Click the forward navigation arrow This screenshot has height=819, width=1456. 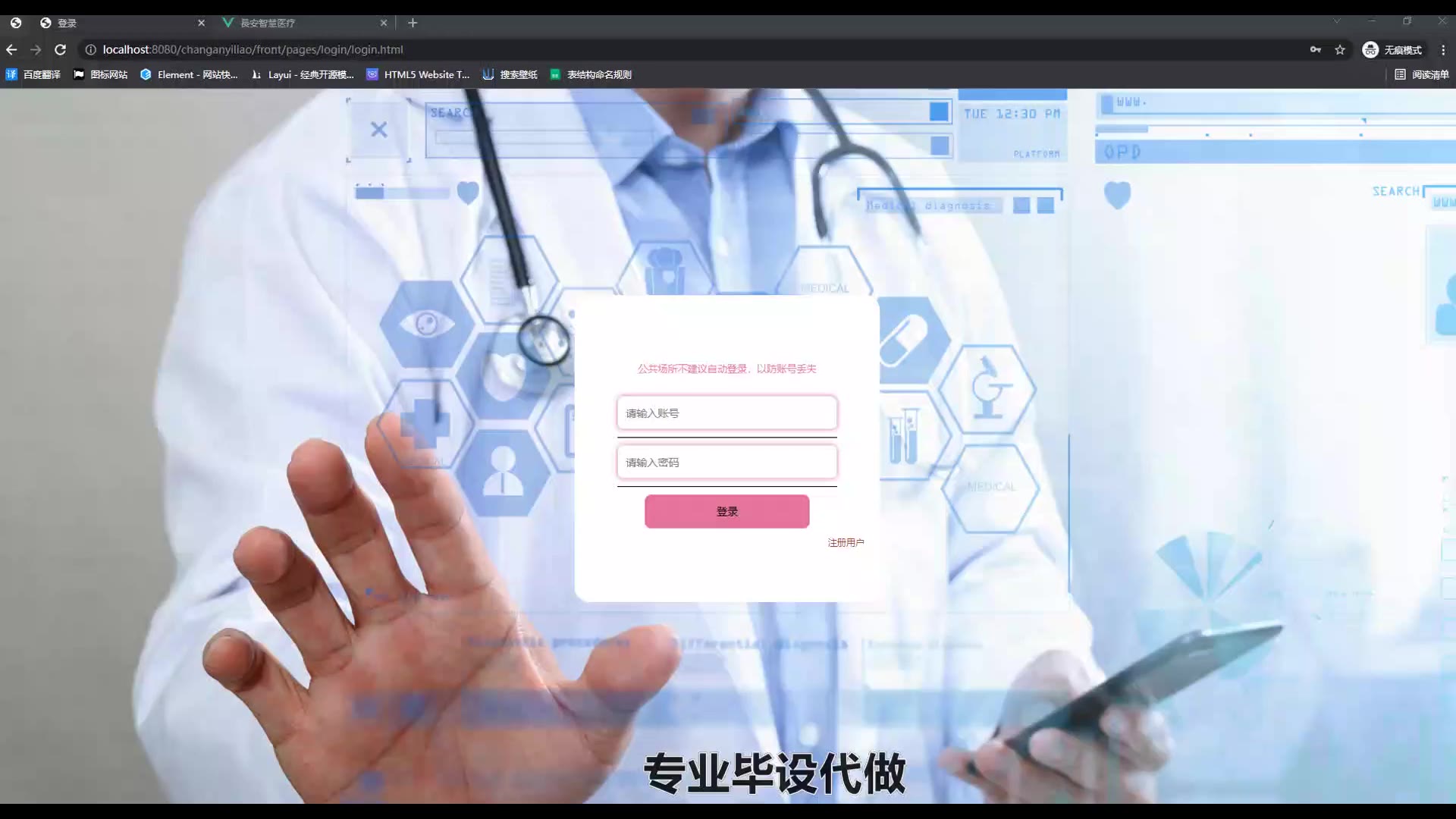[x=36, y=49]
